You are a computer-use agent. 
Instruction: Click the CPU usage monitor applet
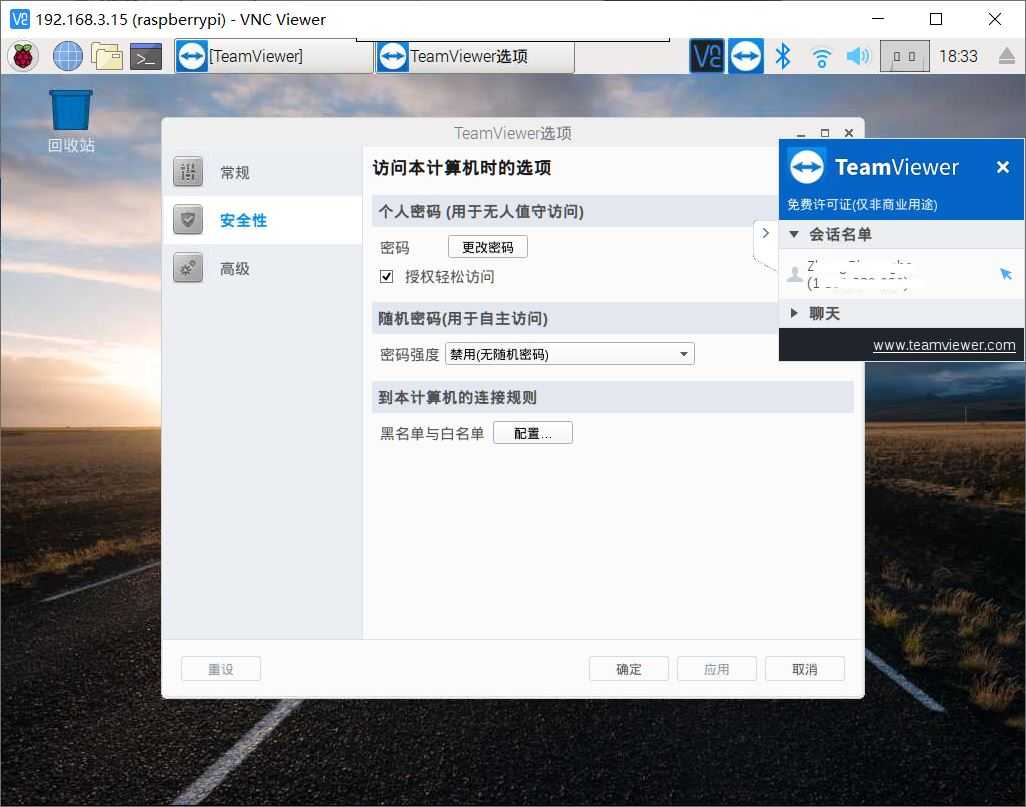904,56
